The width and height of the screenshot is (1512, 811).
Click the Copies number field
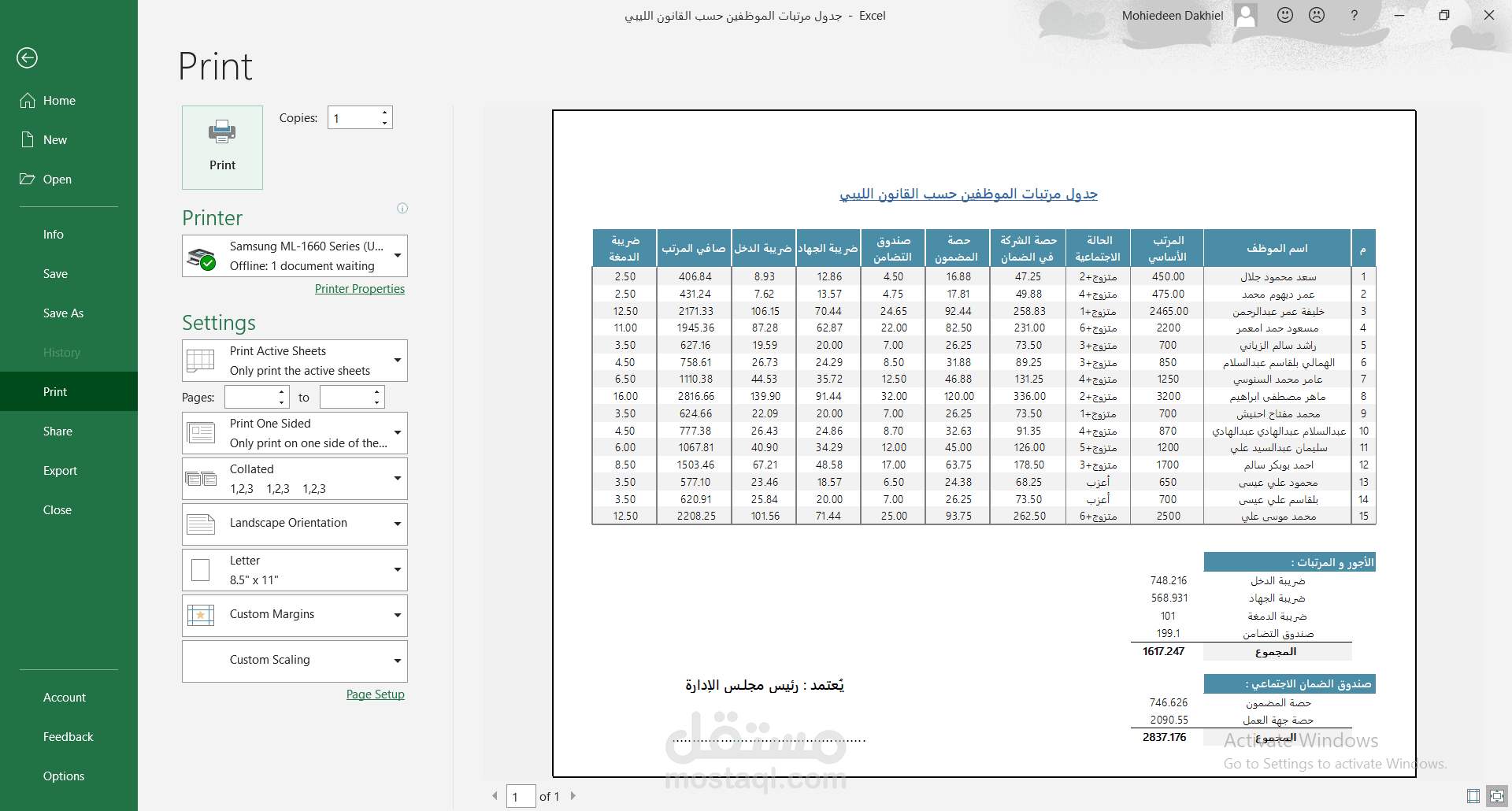coord(354,117)
